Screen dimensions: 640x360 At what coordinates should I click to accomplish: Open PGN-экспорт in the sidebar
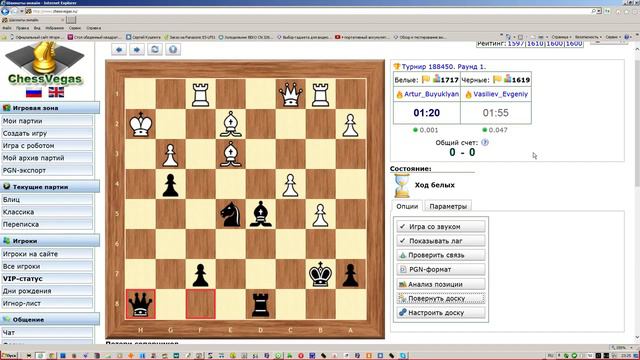click(x=47, y=170)
